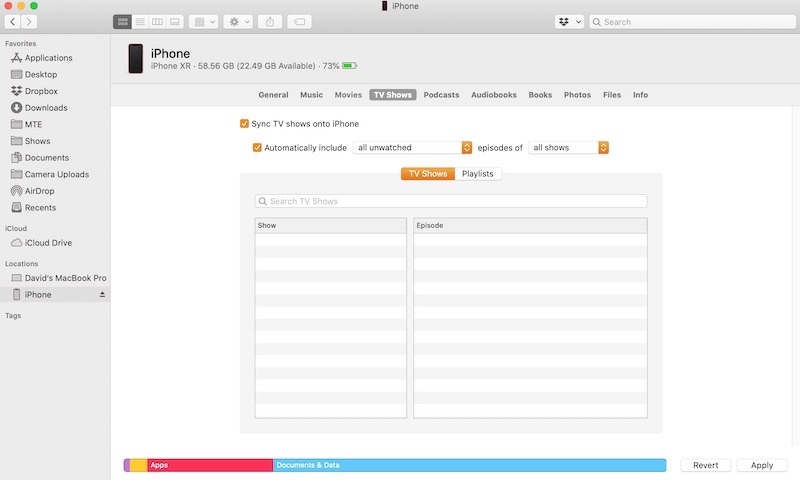Go back with the back arrow
Image resolution: width=800 pixels, height=480 pixels.
click(x=12, y=21)
